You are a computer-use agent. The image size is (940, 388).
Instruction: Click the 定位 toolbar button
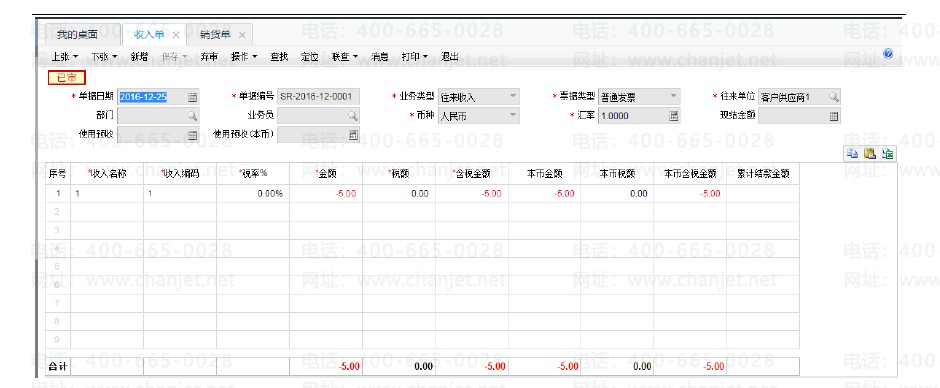click(309, 57)
